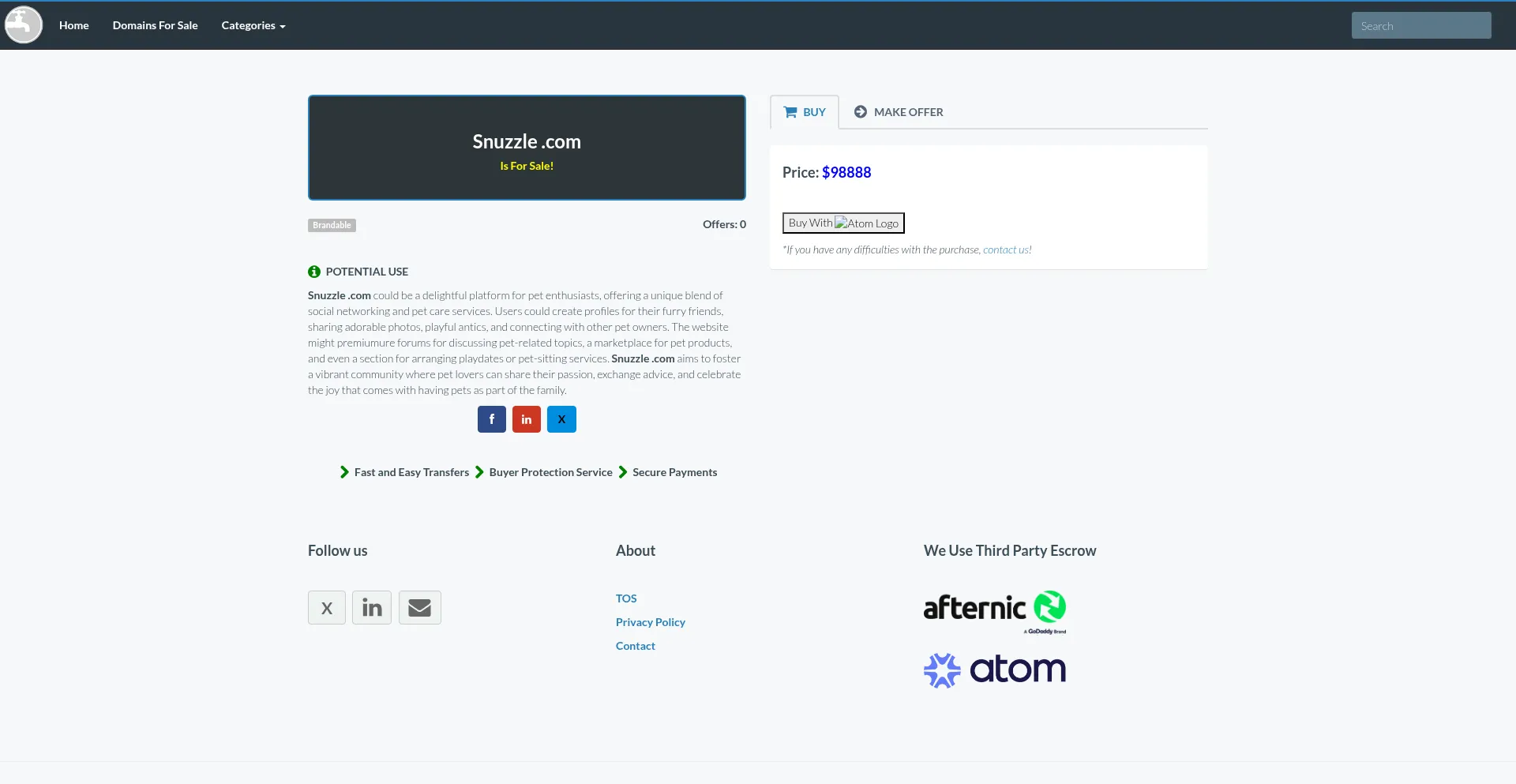Viewport: 1516px width, 784px height.
Task: Open the LinkedIn profile under Follow us
Action: point(372,608)
